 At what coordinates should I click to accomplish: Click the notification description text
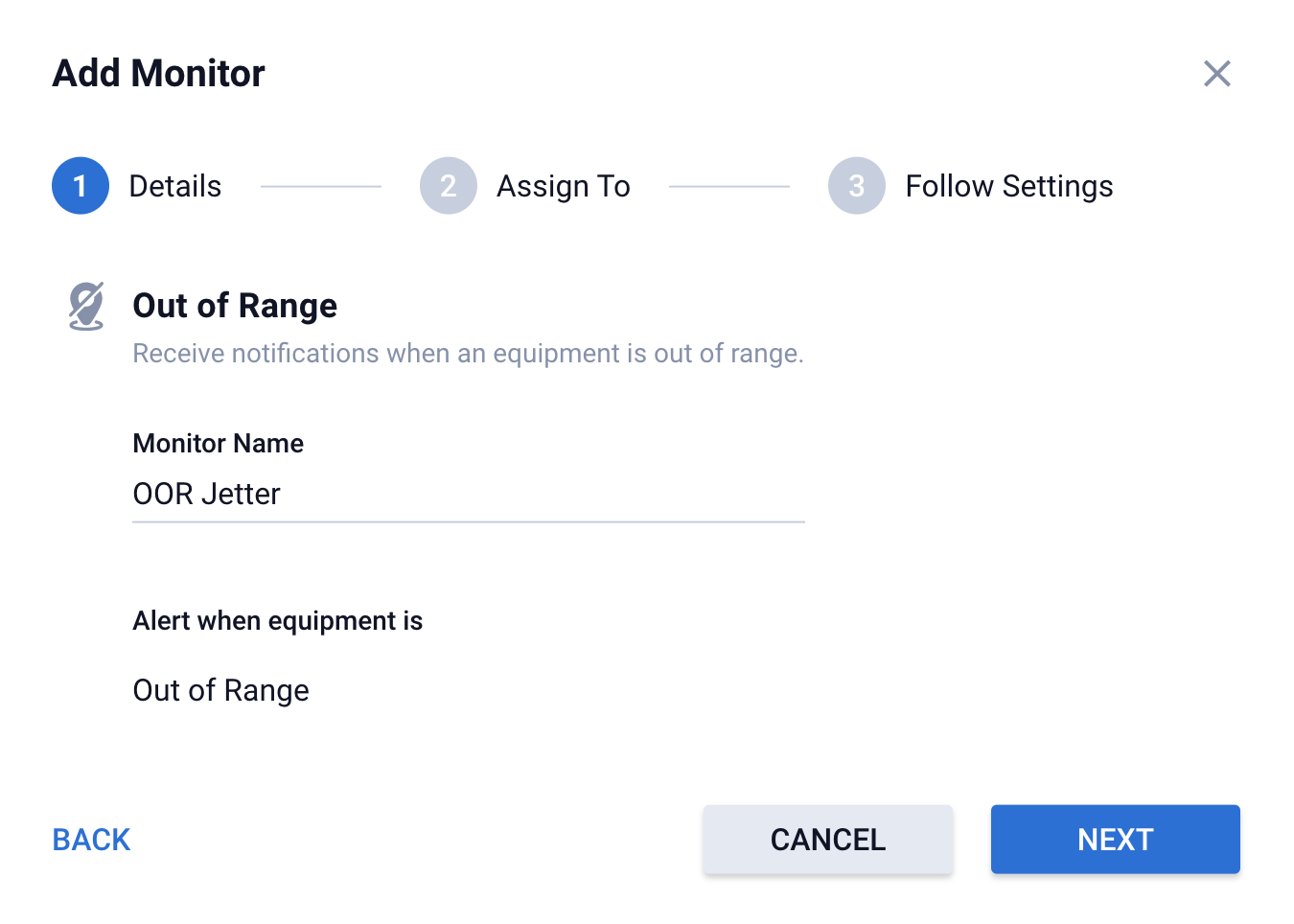click(x=468, y=354)
